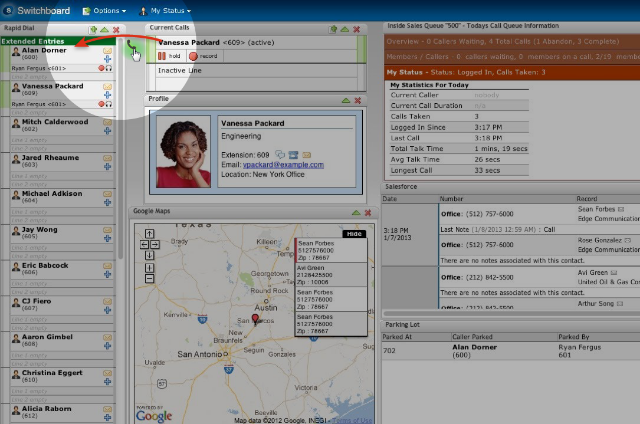The width and height of the screenshot is (640, 424).
Task: Click record dot in Alan Dorner's Ryan Fergus line
Action: coord(101,68)
